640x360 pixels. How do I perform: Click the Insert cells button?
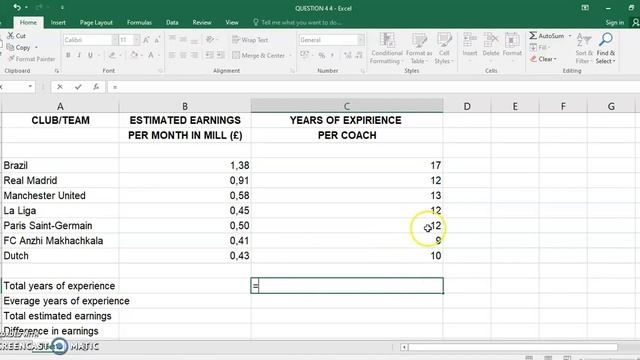point(470,45)
